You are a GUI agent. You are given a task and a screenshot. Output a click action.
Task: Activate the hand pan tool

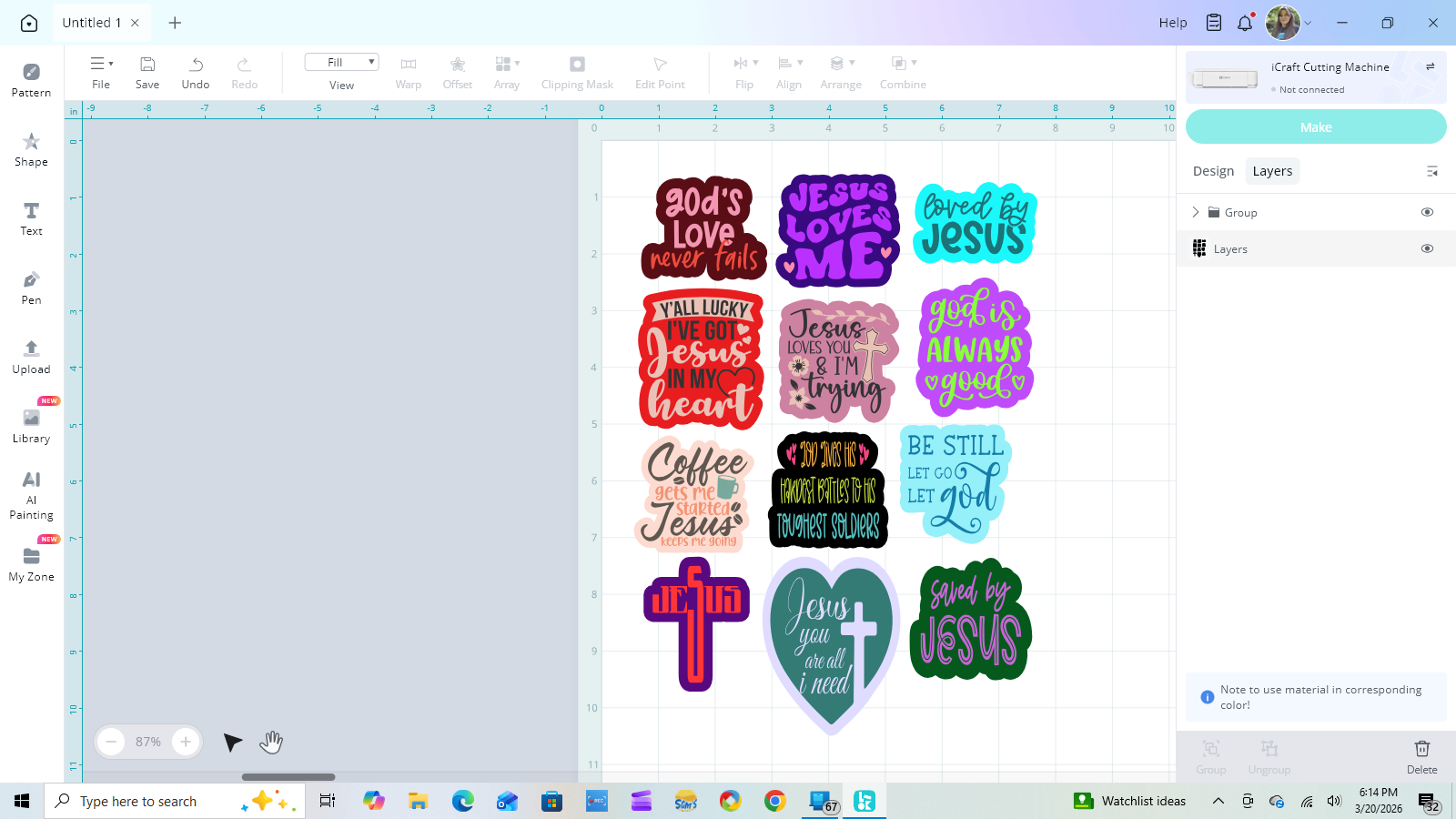[x=271, y=743]
